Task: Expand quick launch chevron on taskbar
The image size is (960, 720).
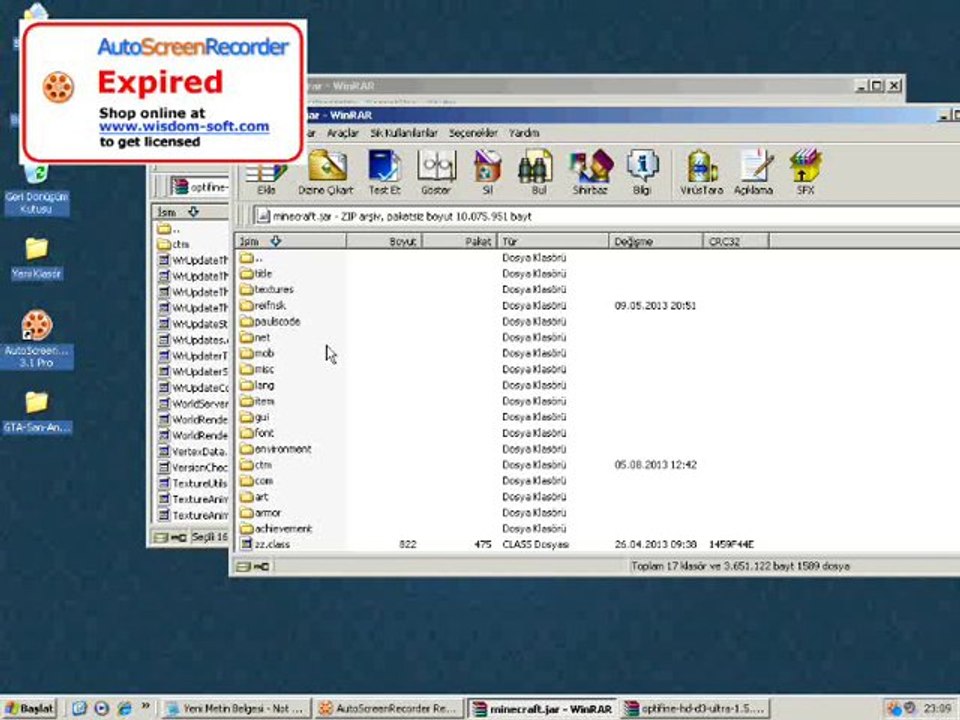Action: [x=146, y=707]
